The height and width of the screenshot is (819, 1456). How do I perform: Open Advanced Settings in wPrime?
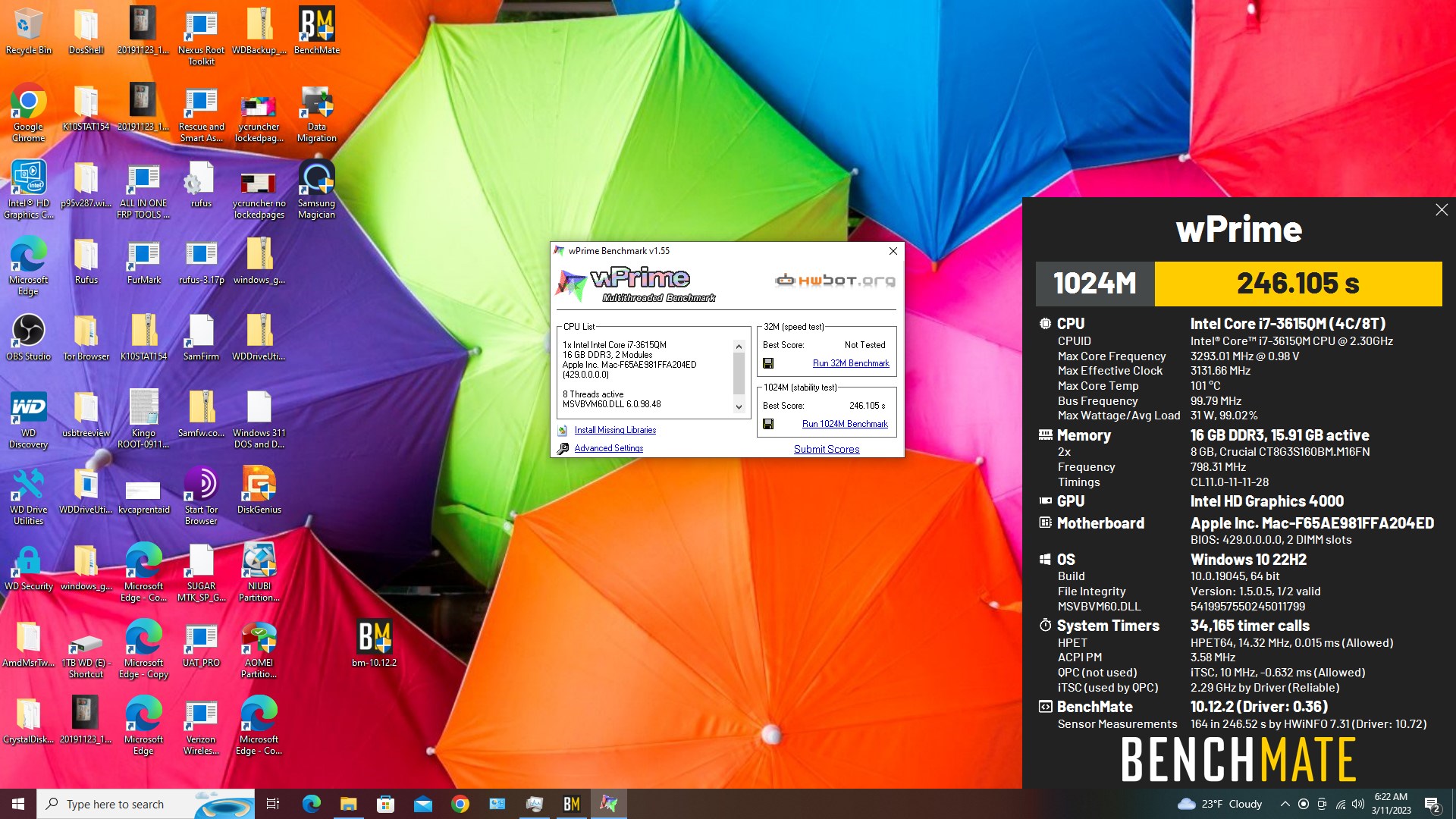608,448
